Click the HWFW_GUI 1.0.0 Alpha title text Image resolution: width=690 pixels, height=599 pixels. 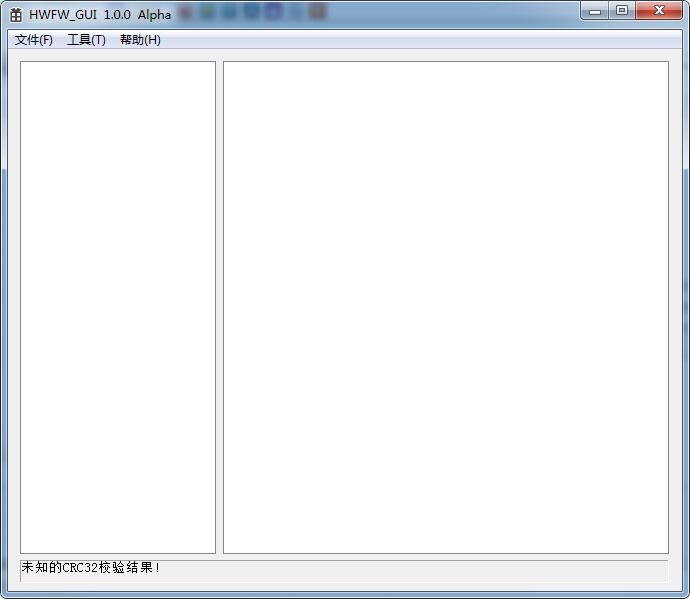[100, 15]
